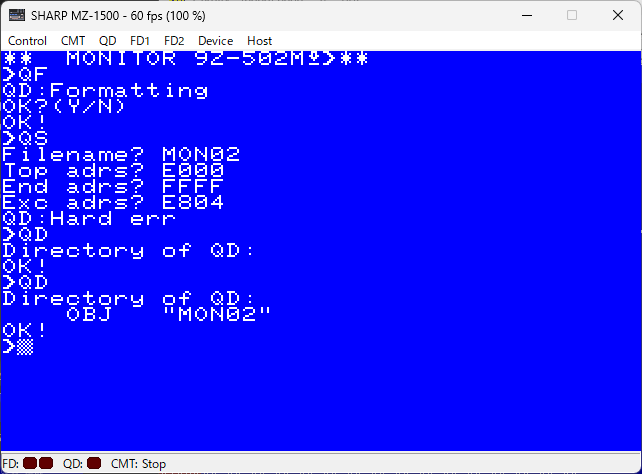Viewport: 642px width, 474px height.
Task: Click the 'Top adrs? E000' line
Action: (113, 170)
